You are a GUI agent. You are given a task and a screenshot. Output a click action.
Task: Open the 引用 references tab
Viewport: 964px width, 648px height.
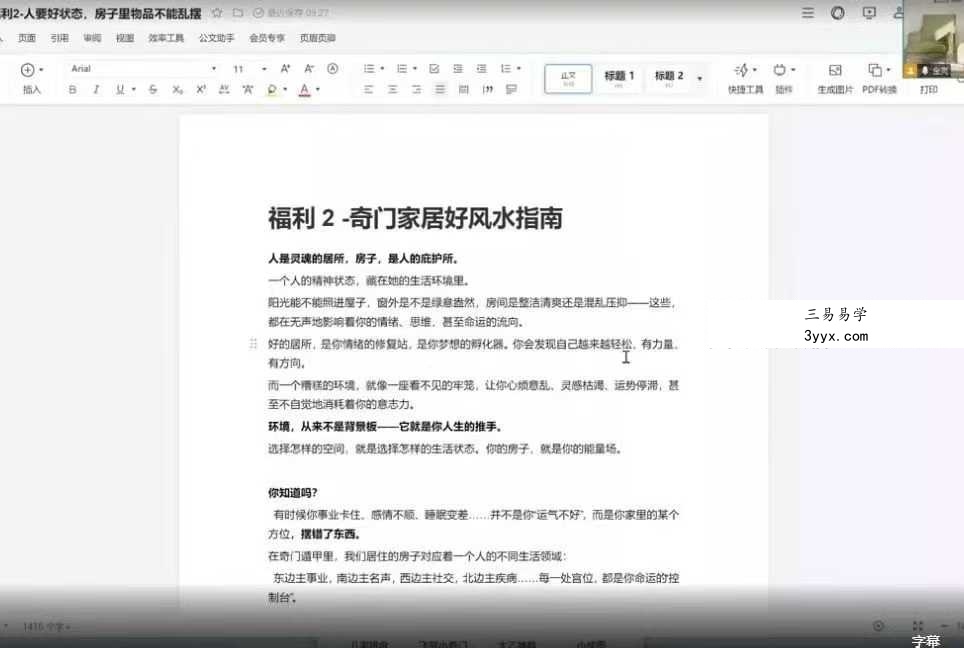point(60,38)
